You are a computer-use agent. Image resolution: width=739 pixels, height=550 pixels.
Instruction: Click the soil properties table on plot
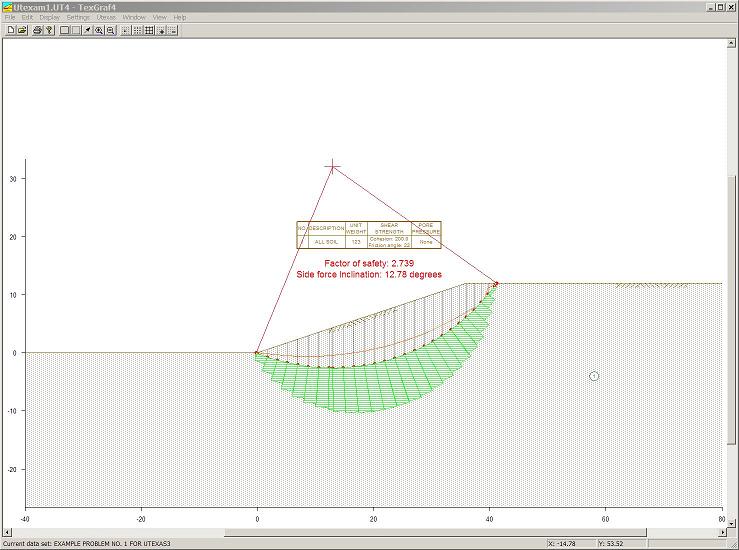368,234
